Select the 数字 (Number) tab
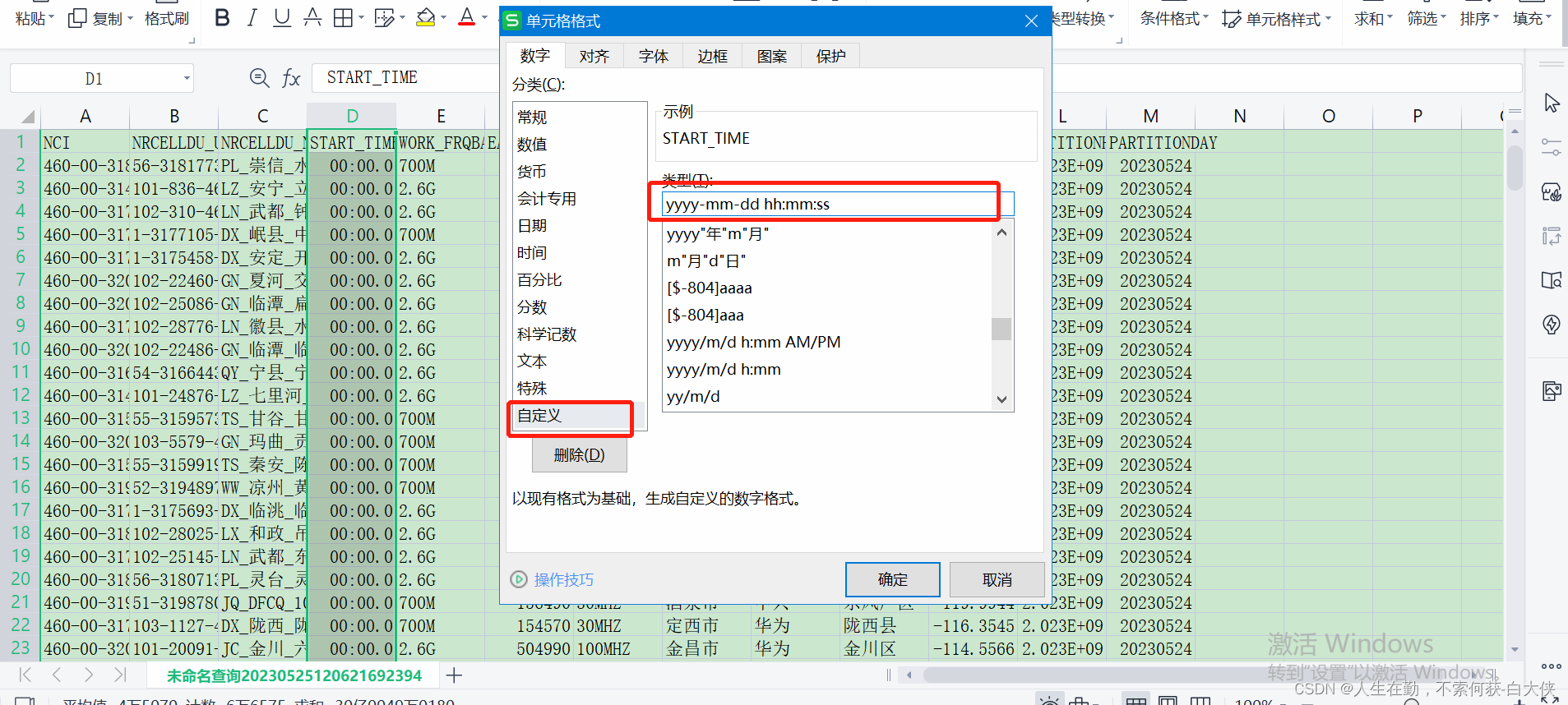 pos(535,56)
